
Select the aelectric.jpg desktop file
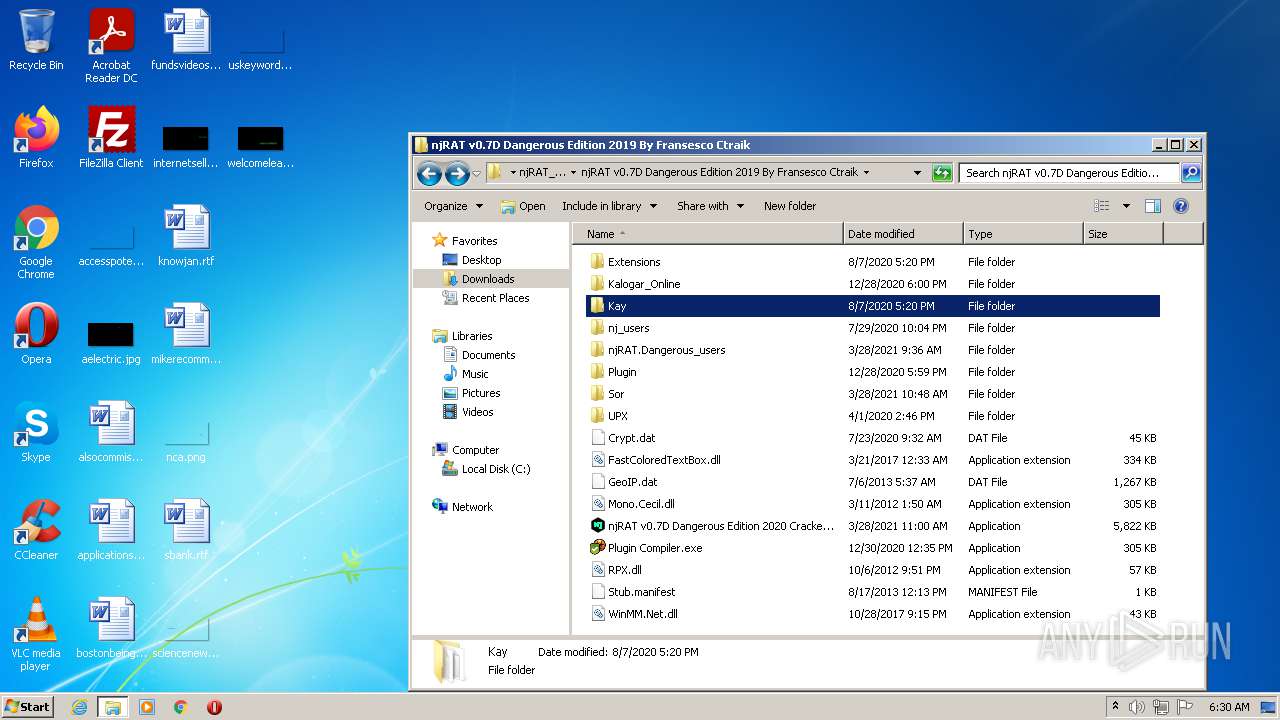coord(111,342)
